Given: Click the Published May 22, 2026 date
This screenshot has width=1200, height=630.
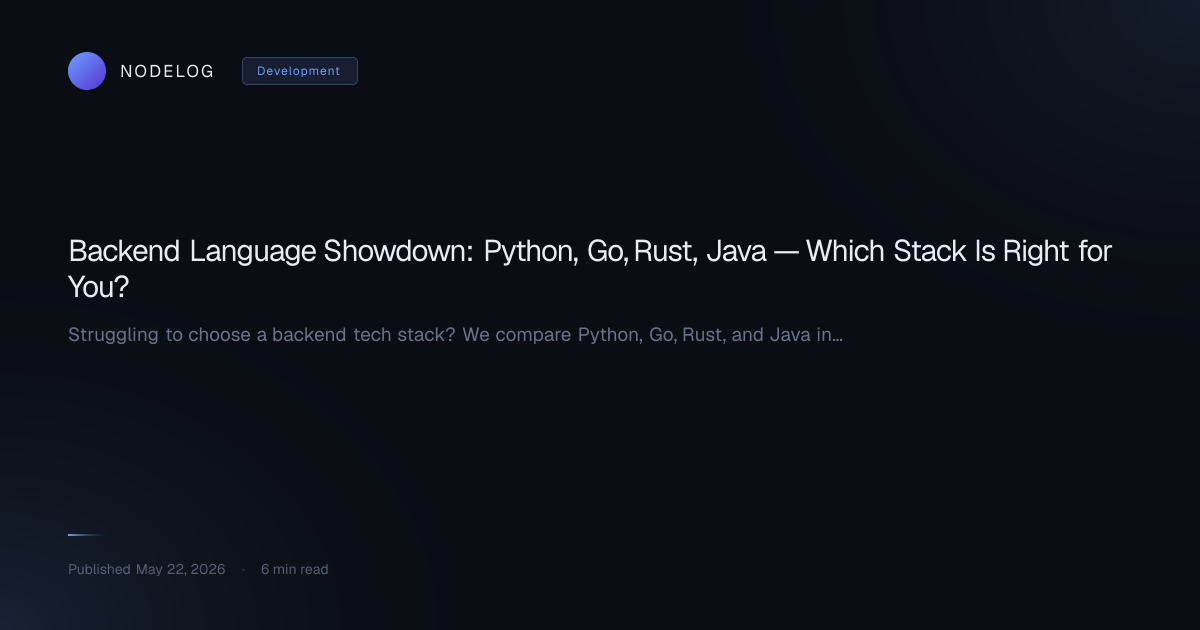Looking at the screenshot, I should [146, 569].
